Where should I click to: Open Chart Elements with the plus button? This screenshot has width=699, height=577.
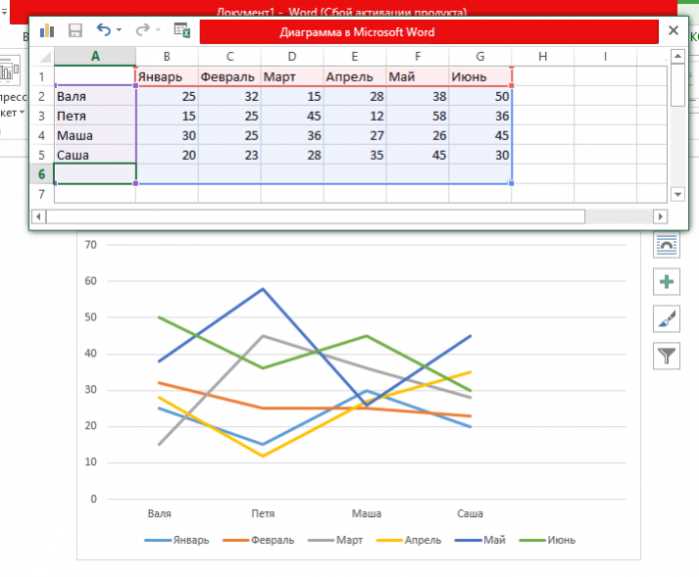666,282
